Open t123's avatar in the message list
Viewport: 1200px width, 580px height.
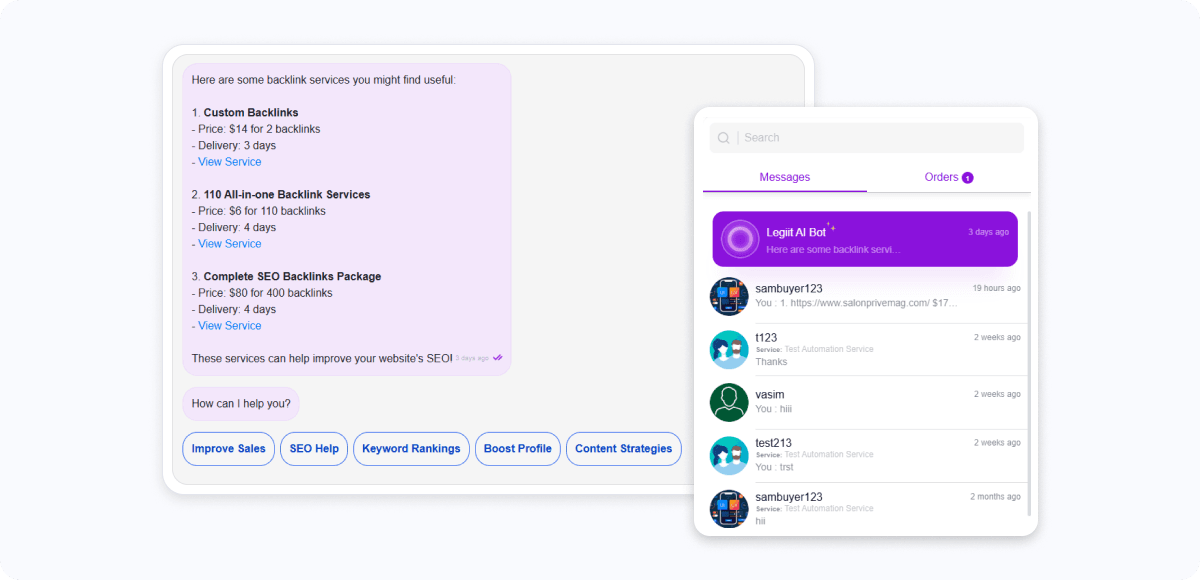pyautogui.click(x=729, y=350)
